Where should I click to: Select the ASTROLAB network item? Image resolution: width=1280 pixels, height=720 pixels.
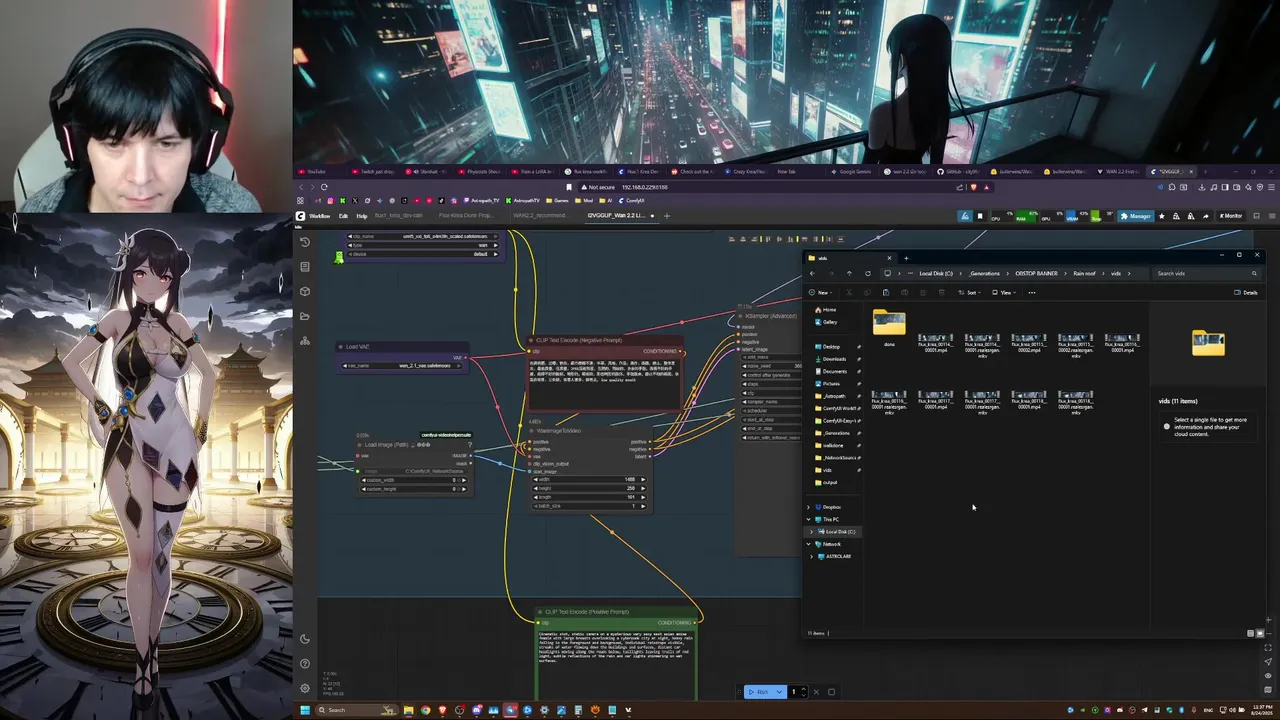(836, 557)
